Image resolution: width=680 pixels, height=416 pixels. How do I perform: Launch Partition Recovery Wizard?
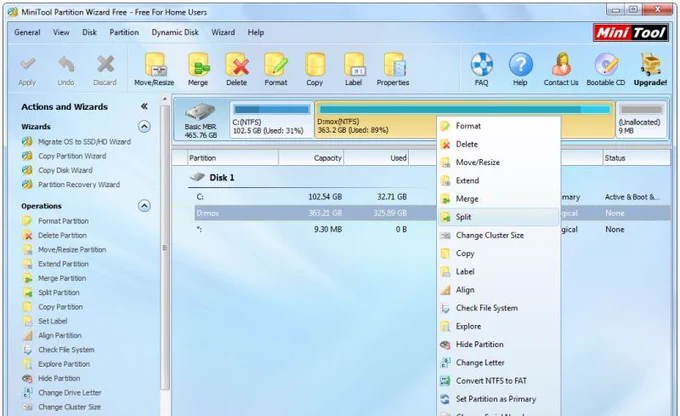click(x=79, y=185)
